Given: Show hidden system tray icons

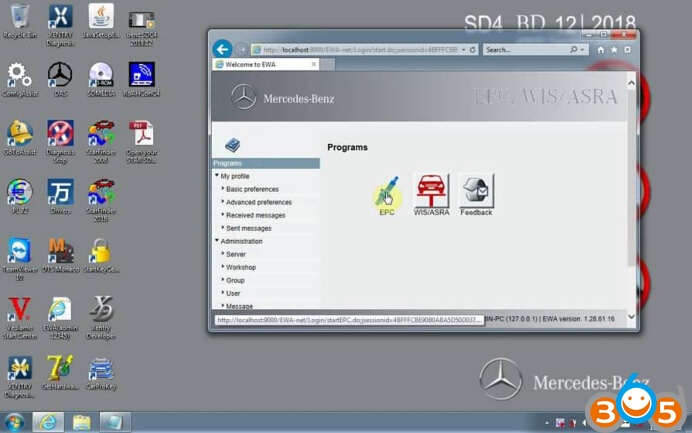Looking at the screenshot, I should click(547, 423).
